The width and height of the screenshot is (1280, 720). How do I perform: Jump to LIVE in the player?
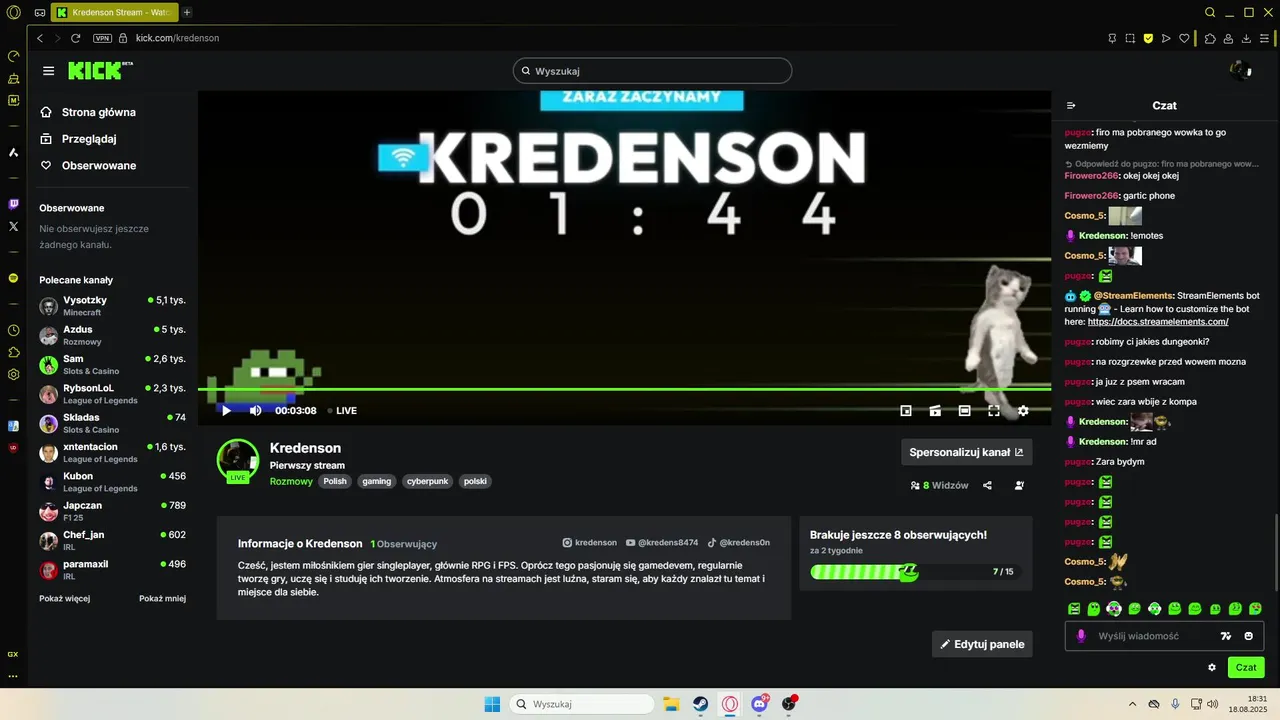341,410
